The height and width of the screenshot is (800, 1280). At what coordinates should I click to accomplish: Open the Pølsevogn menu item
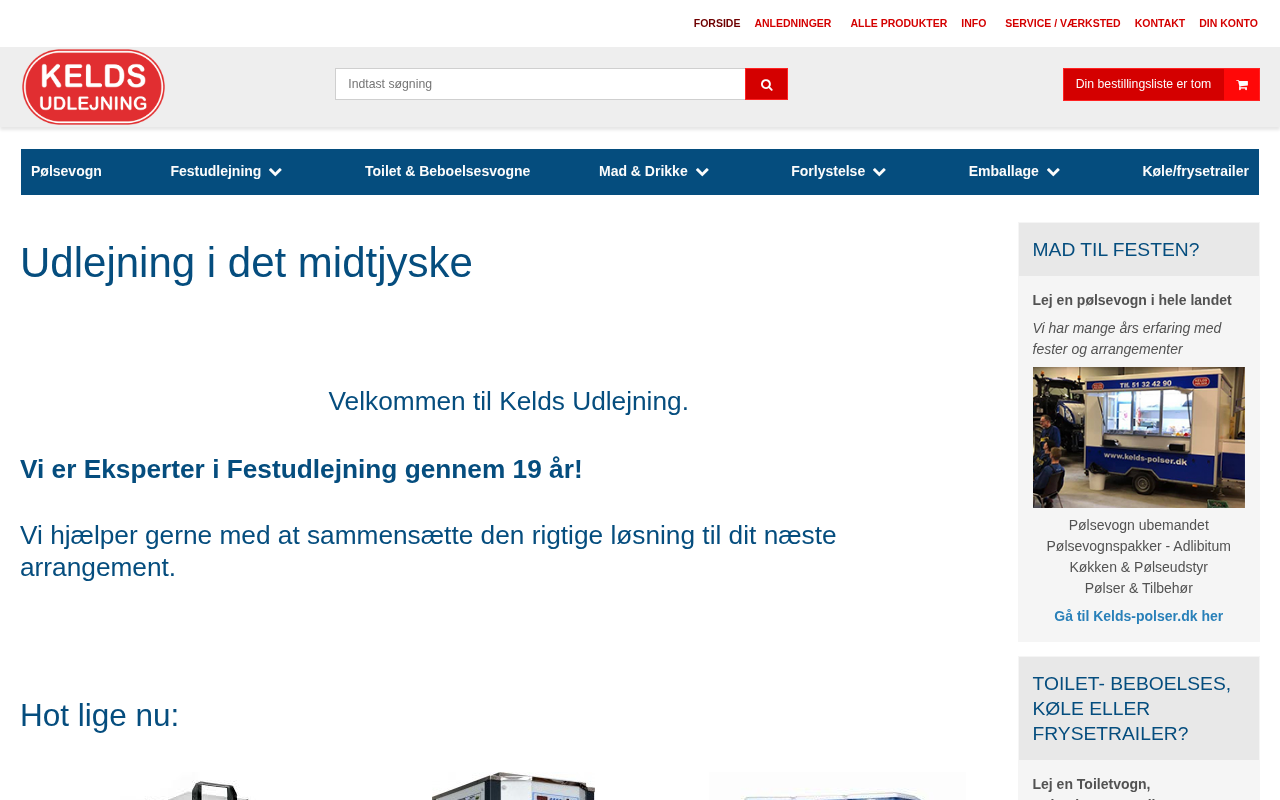click(x=66, y=171)
